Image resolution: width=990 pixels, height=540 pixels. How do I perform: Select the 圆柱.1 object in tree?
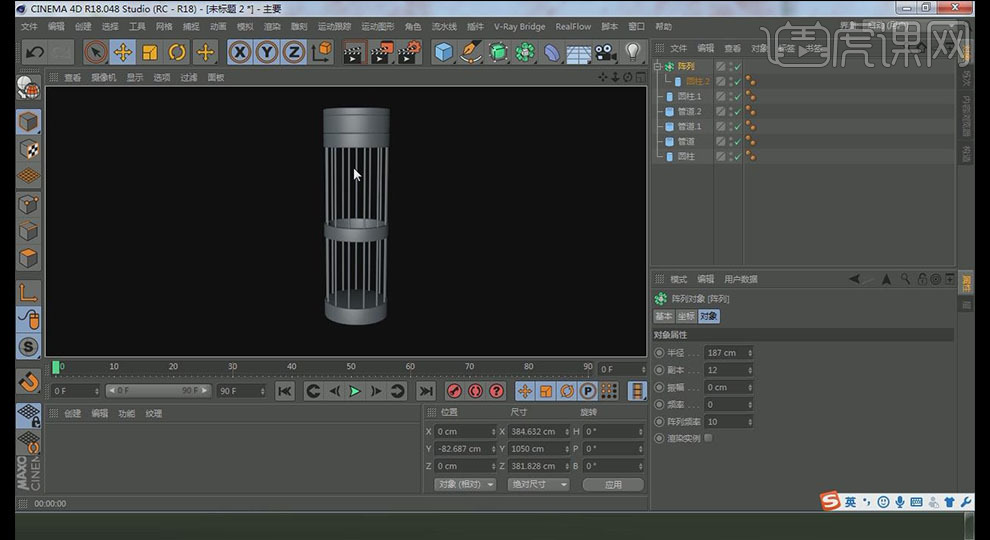pyautogui.click(x=689, y=97)
